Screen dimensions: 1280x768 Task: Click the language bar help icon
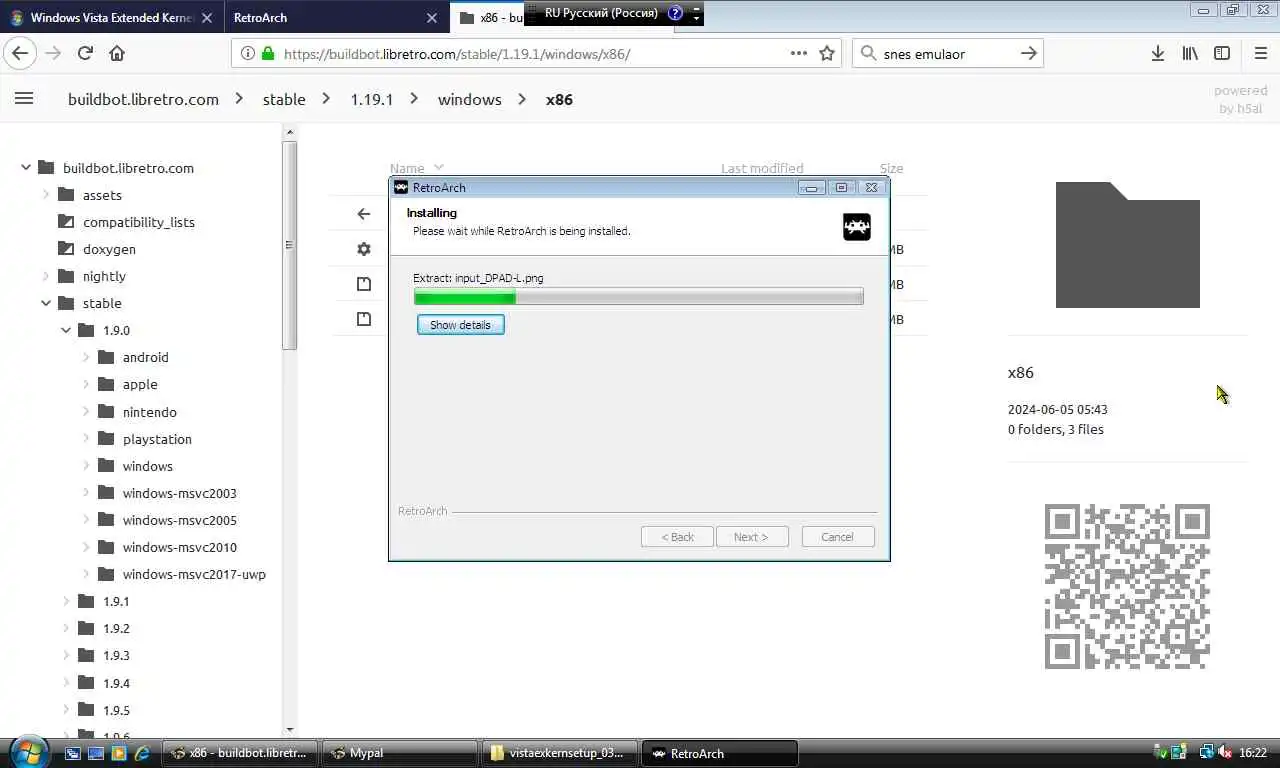point(675,13)
